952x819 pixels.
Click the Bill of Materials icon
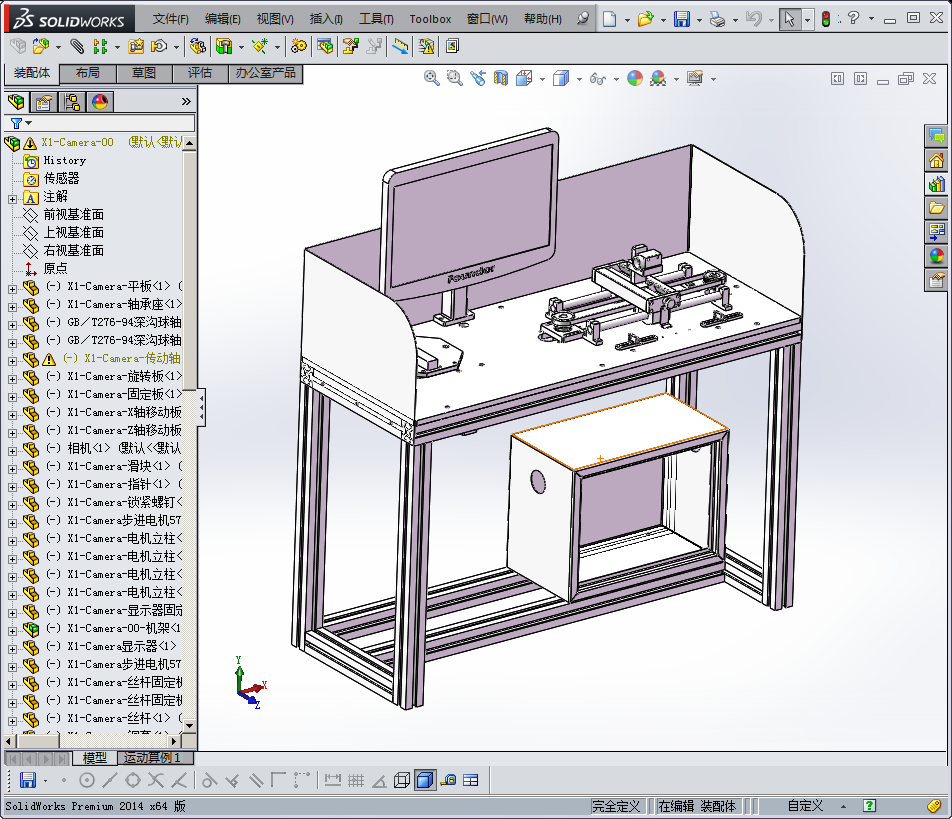coord(325,46)
